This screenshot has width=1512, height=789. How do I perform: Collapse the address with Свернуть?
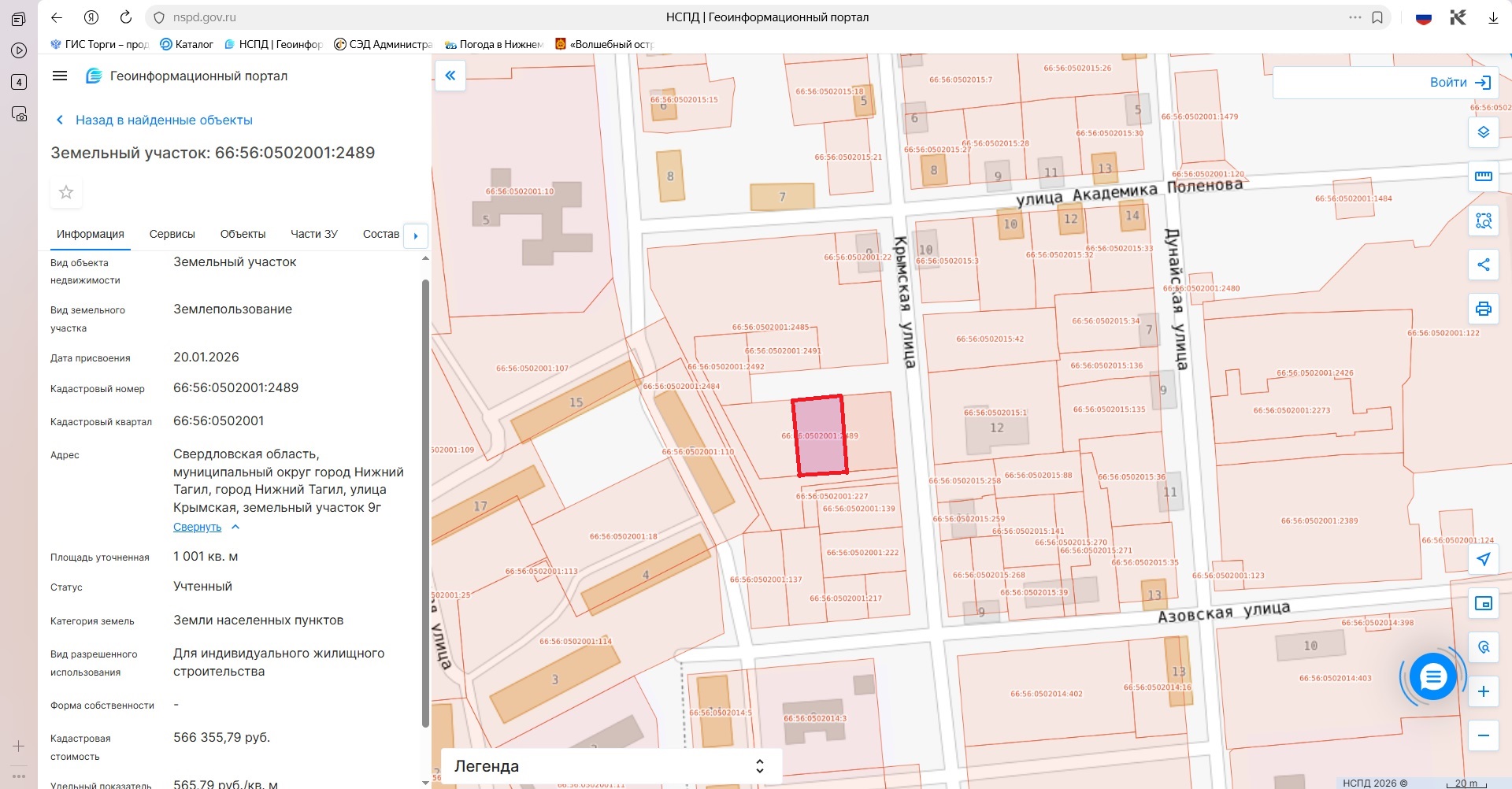[198, 527]
